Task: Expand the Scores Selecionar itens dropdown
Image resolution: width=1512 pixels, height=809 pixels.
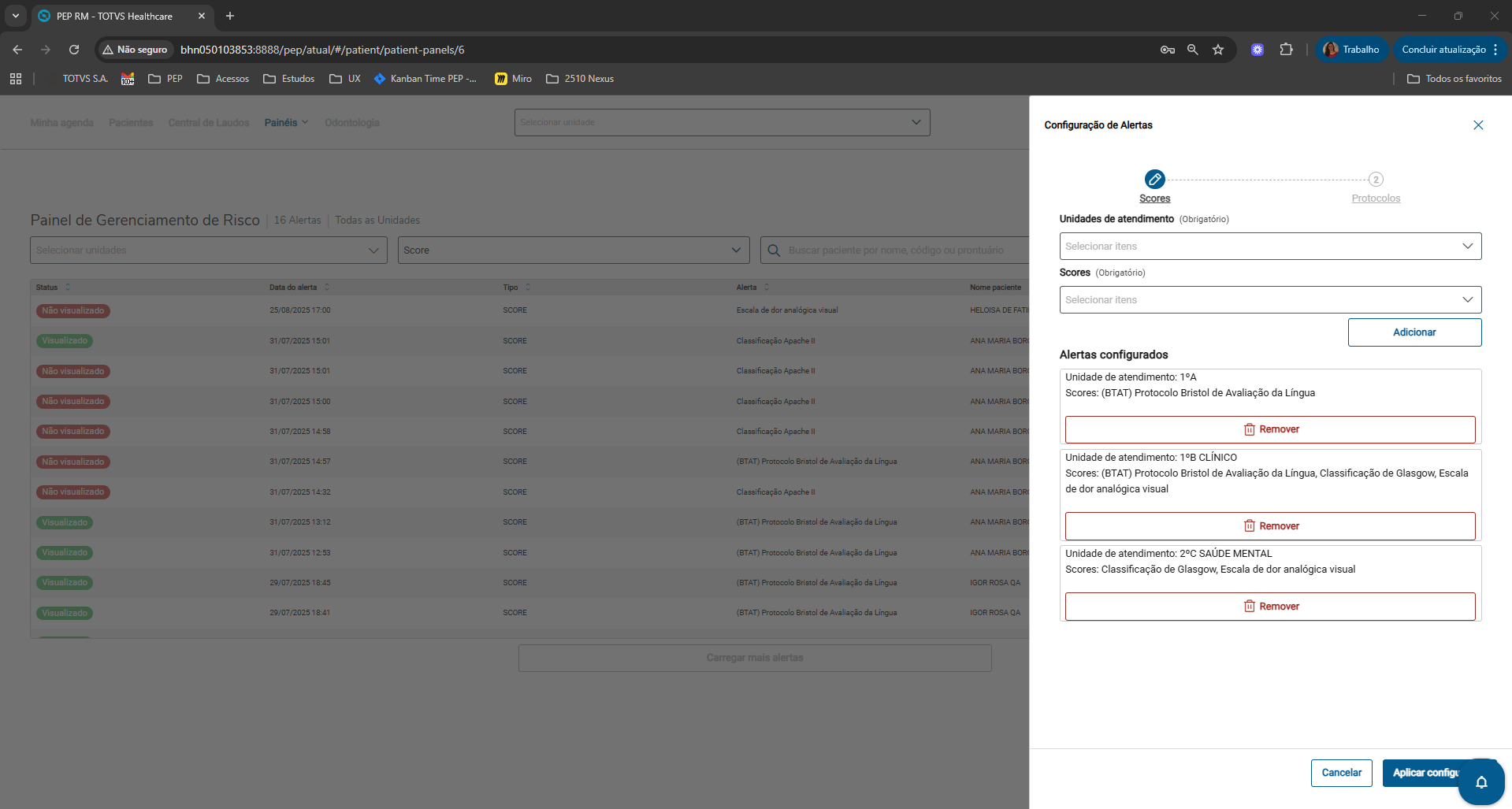Action: (x=1270, y=299)
